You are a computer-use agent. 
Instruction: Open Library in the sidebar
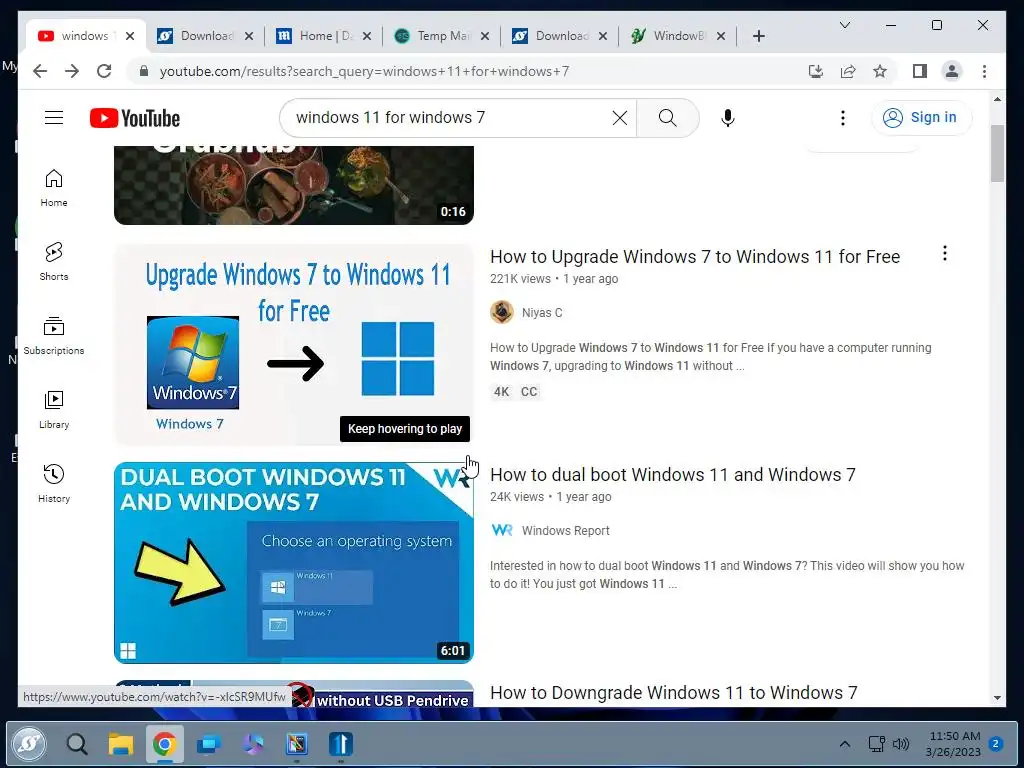point(54,410)
